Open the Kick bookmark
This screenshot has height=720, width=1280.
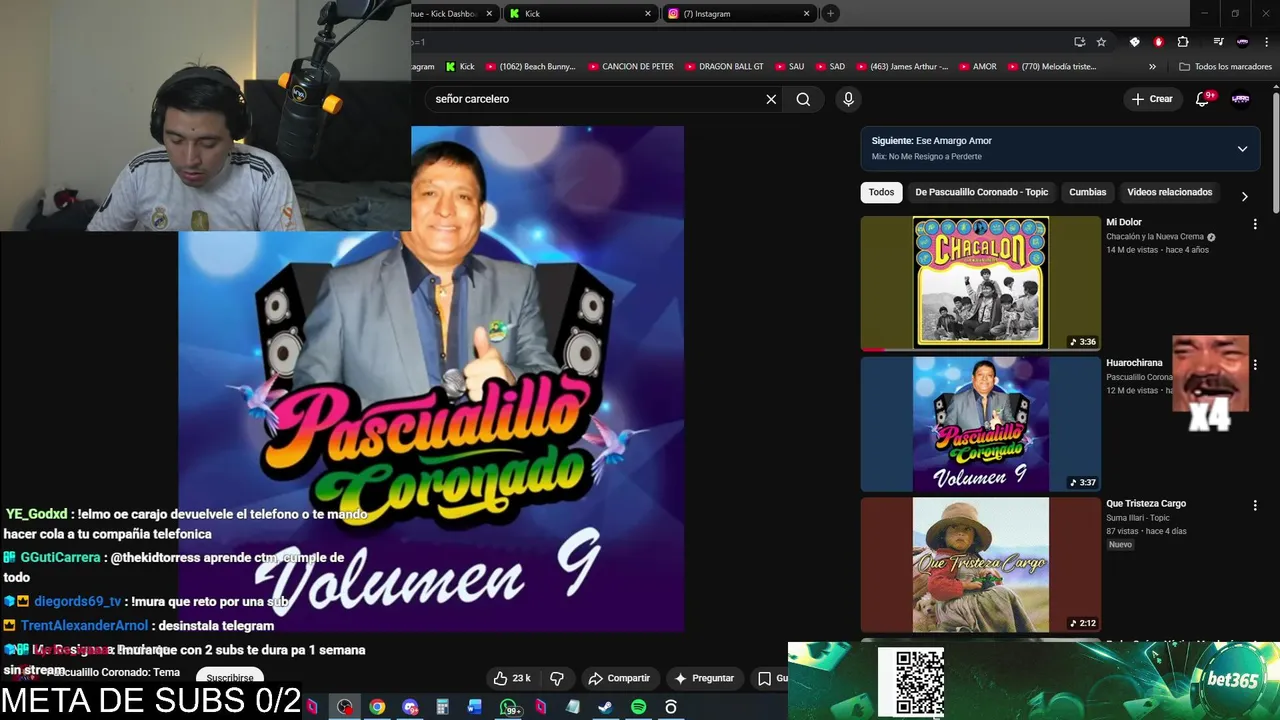click(x=459, y=67)
